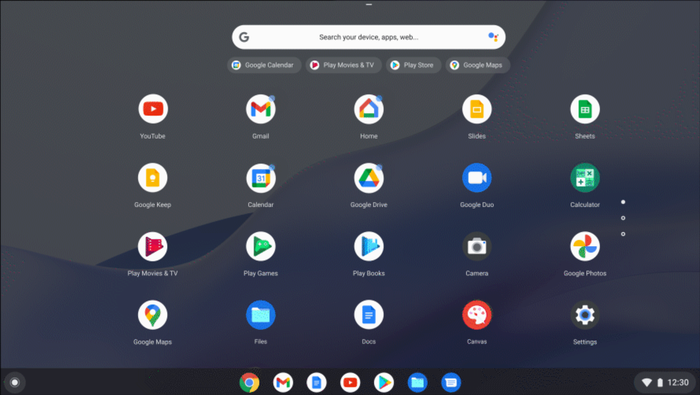Screen dimensions: 700x395
Task: Collapse the launcher using the top handle
Action: (x=369, y=4)
